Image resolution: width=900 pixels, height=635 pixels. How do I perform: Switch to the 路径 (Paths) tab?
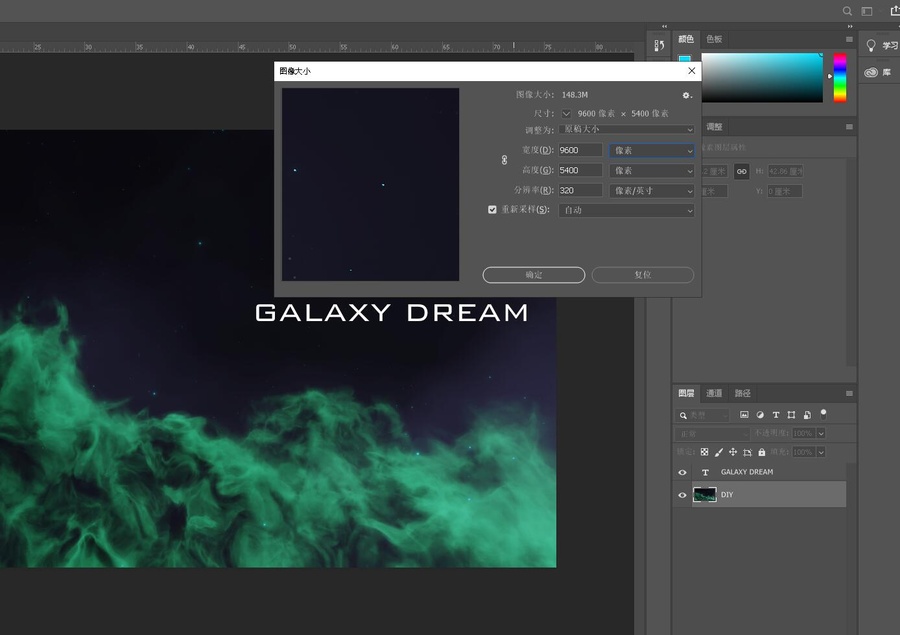[x=743, y=393]
